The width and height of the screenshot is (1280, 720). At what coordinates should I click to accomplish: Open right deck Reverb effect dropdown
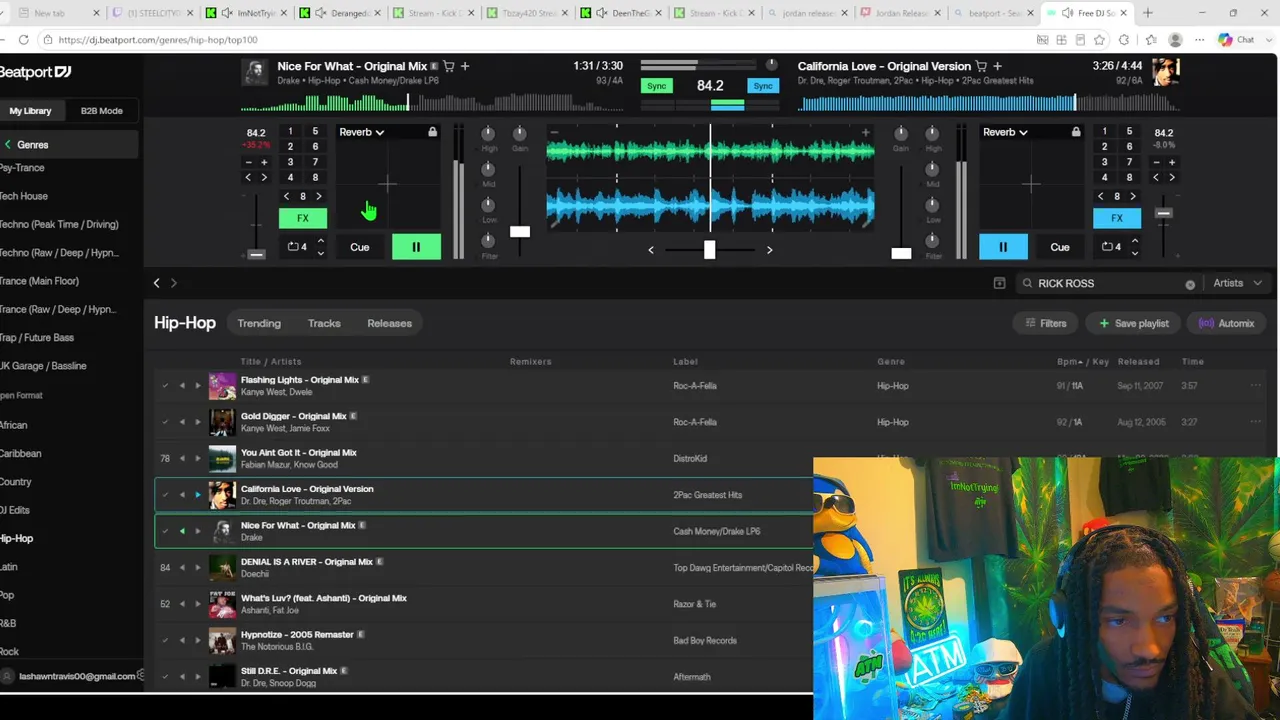click(1006, 132)
